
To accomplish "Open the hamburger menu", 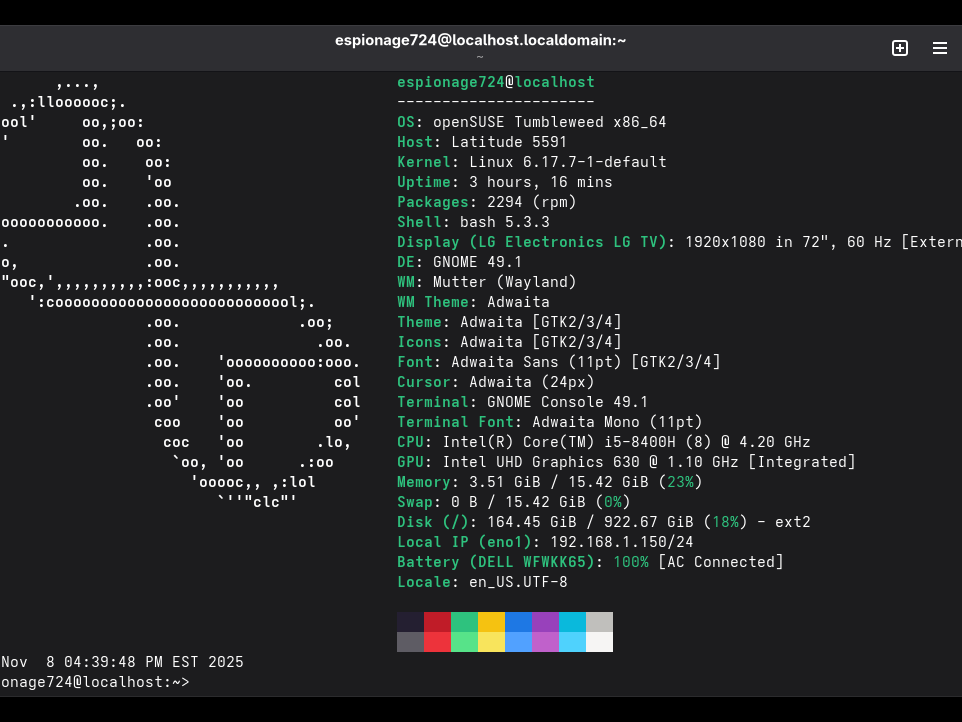I will point(939,47).
